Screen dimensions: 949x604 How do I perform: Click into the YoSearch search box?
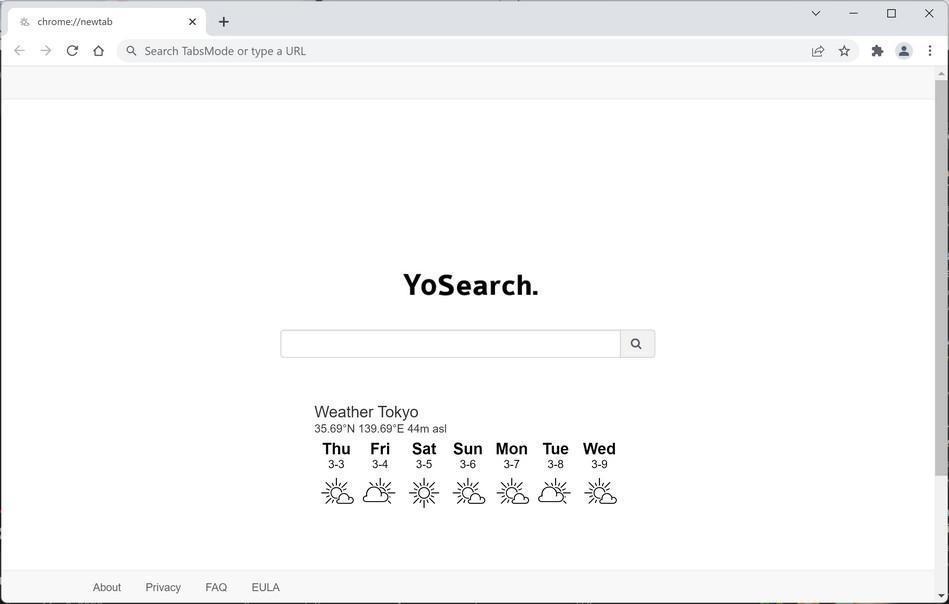(450, 344)
